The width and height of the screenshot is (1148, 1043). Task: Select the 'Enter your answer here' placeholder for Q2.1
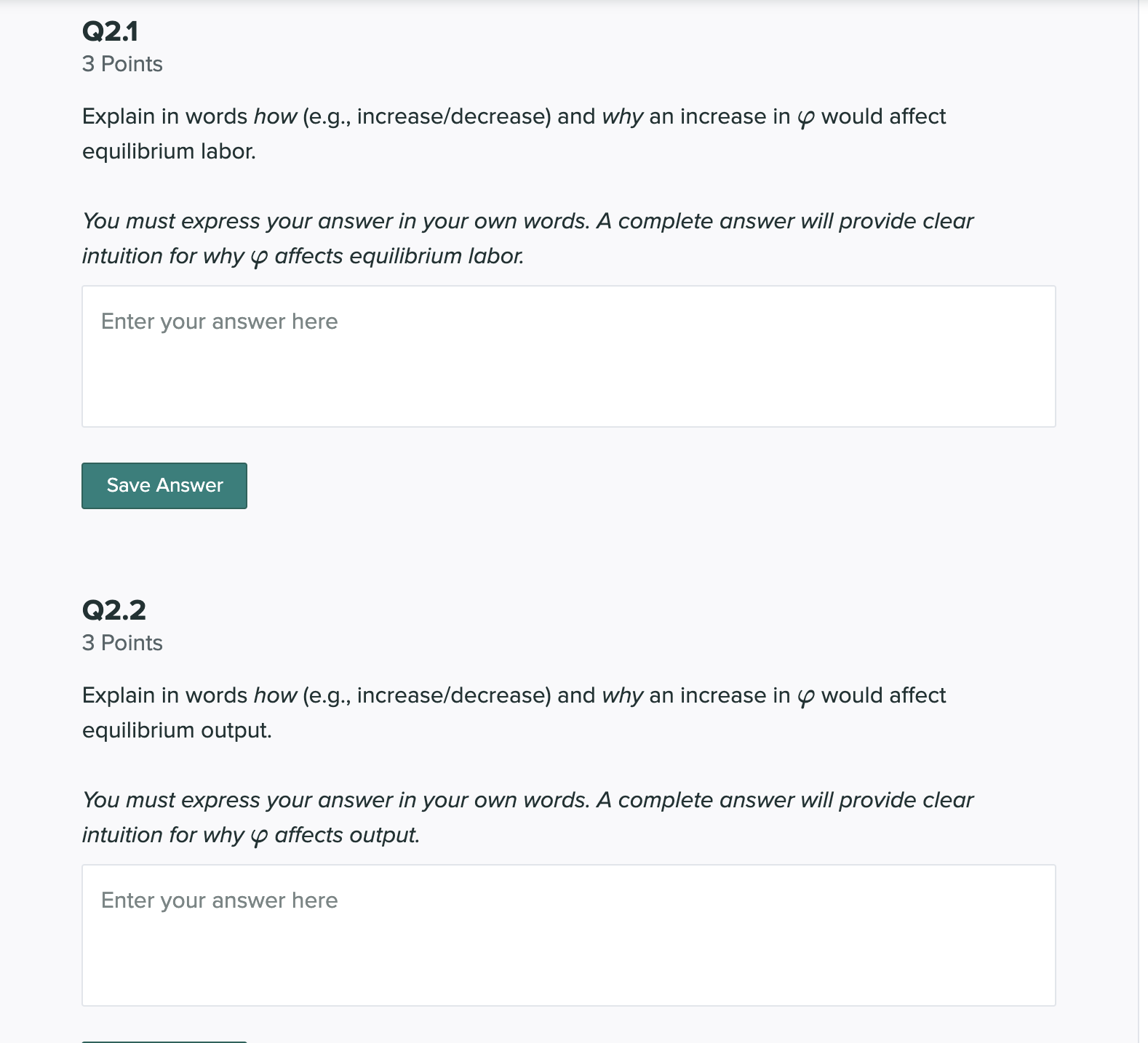point(218,321)
